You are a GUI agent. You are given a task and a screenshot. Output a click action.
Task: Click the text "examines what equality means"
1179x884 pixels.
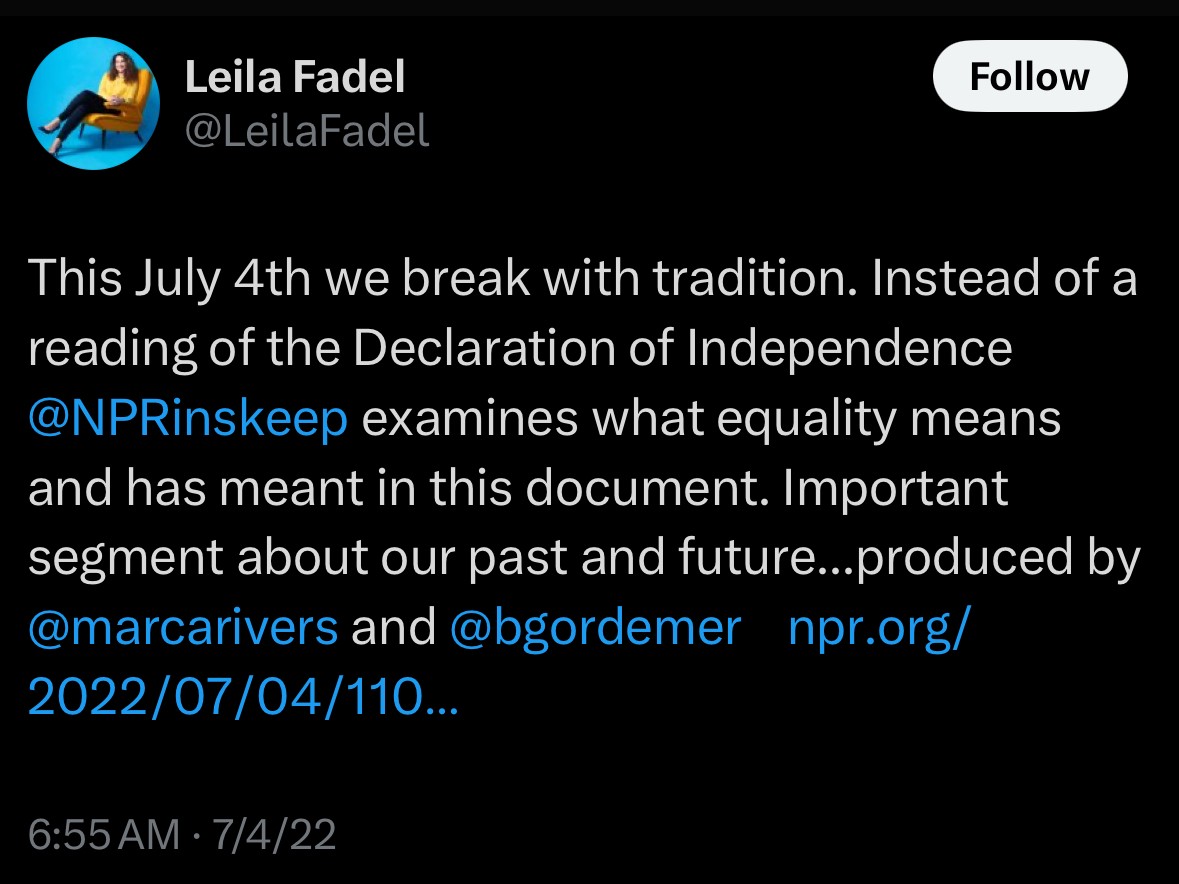(711, 418)
